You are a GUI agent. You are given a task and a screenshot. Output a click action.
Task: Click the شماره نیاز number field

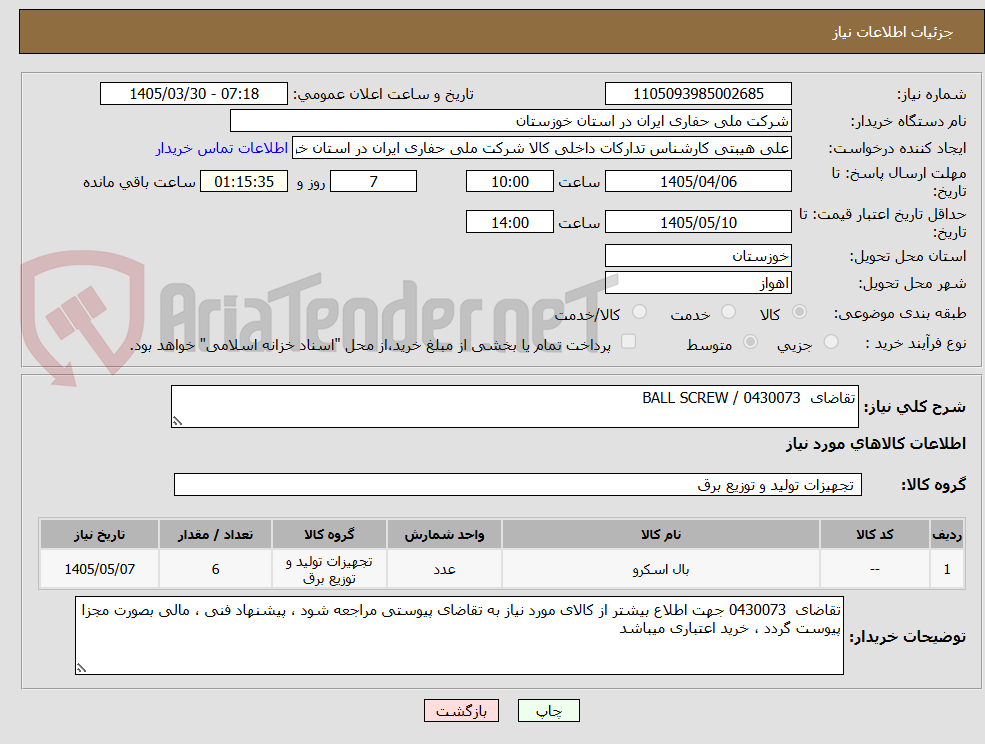[698, 94]
